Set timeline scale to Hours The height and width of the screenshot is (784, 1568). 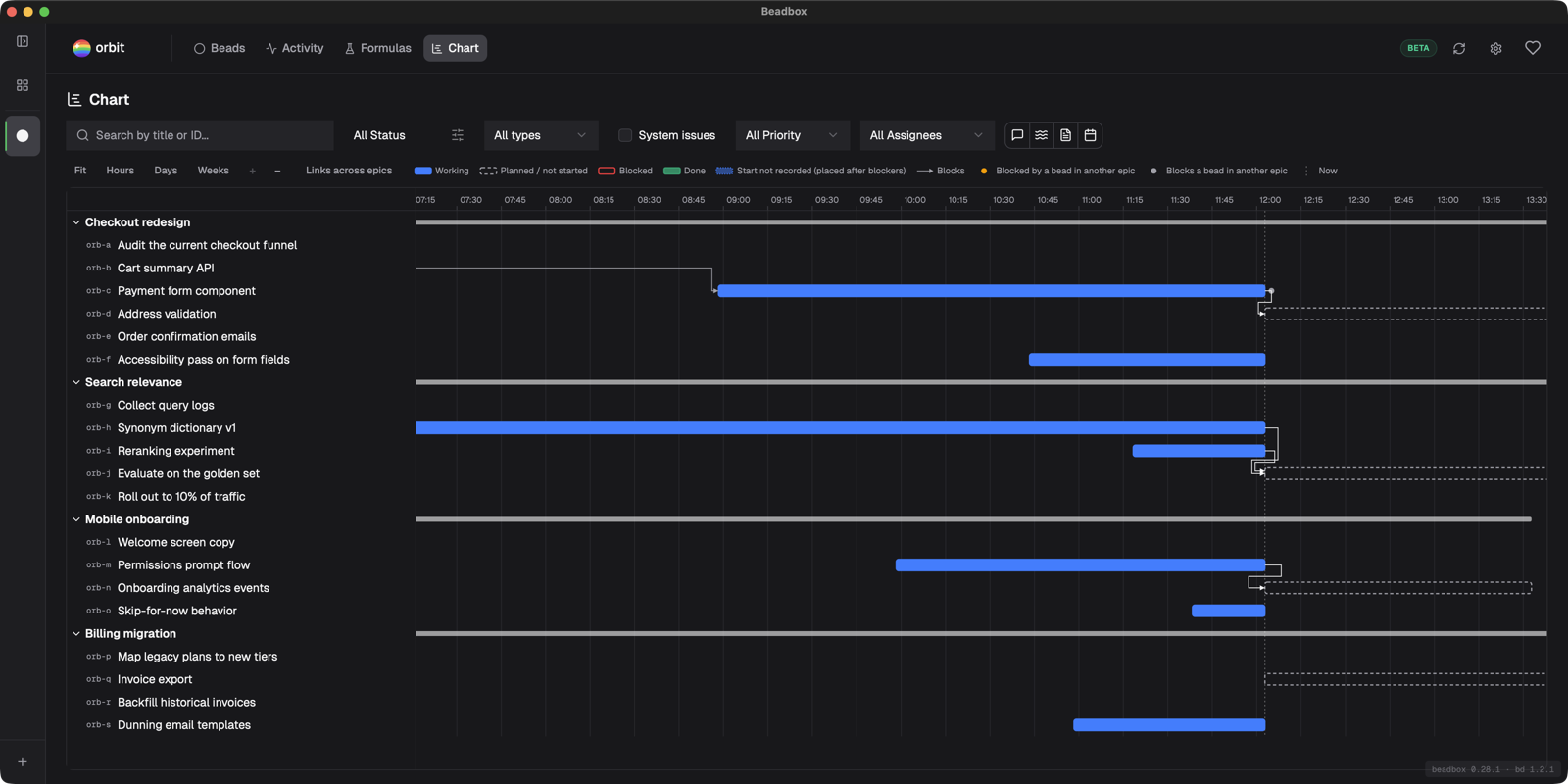coord(121,171)
